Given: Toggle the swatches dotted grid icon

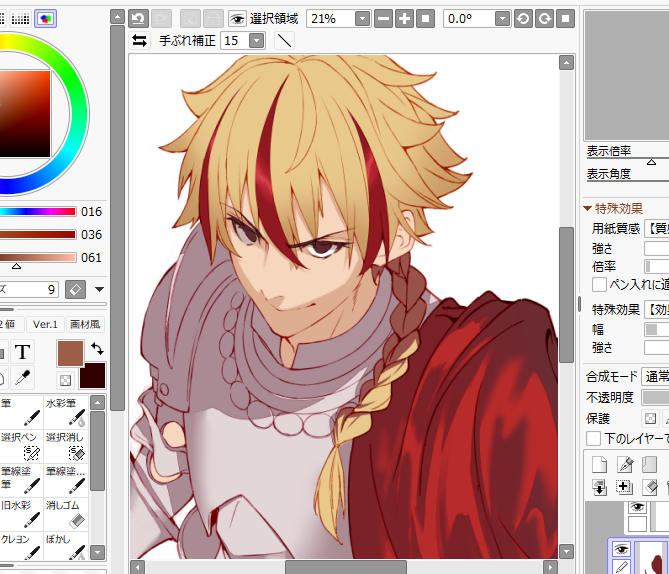Looking at the screenshot, I should pos(20,18).
